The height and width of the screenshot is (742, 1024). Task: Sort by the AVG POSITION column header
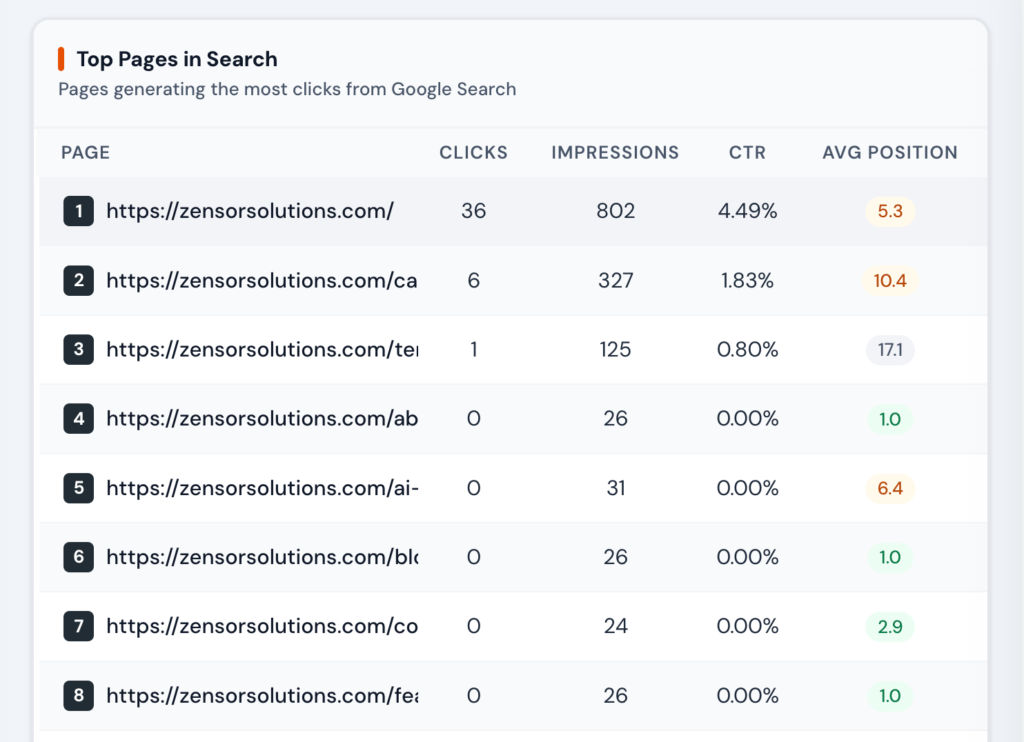(889, 152)
